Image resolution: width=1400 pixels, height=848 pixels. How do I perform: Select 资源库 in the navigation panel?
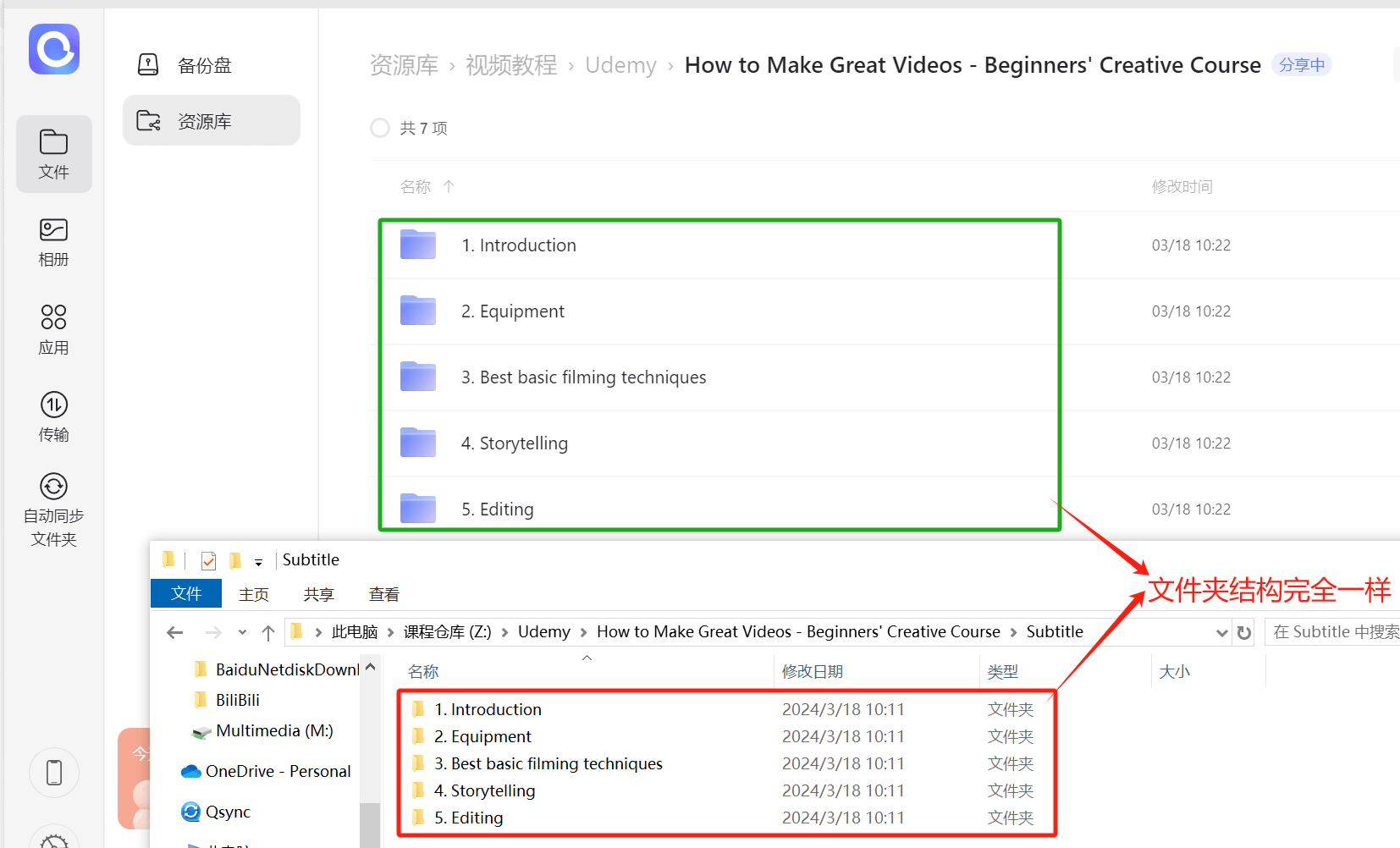click(x=212, y=121)
